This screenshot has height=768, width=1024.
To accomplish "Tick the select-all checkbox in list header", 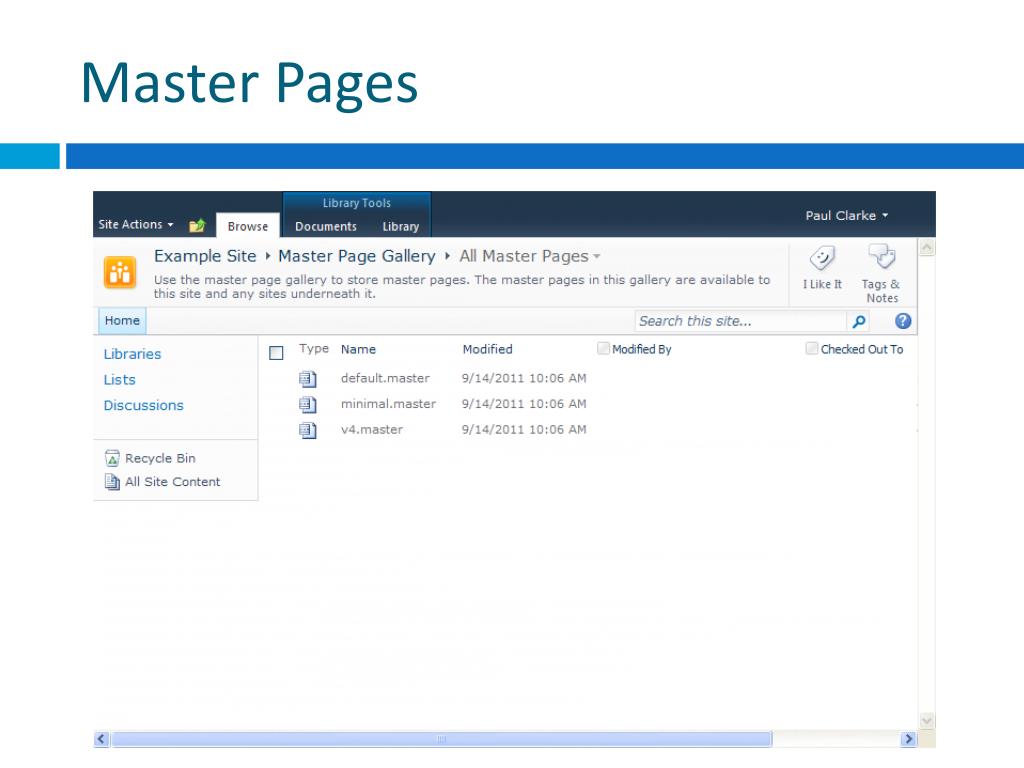I will 276,353.
